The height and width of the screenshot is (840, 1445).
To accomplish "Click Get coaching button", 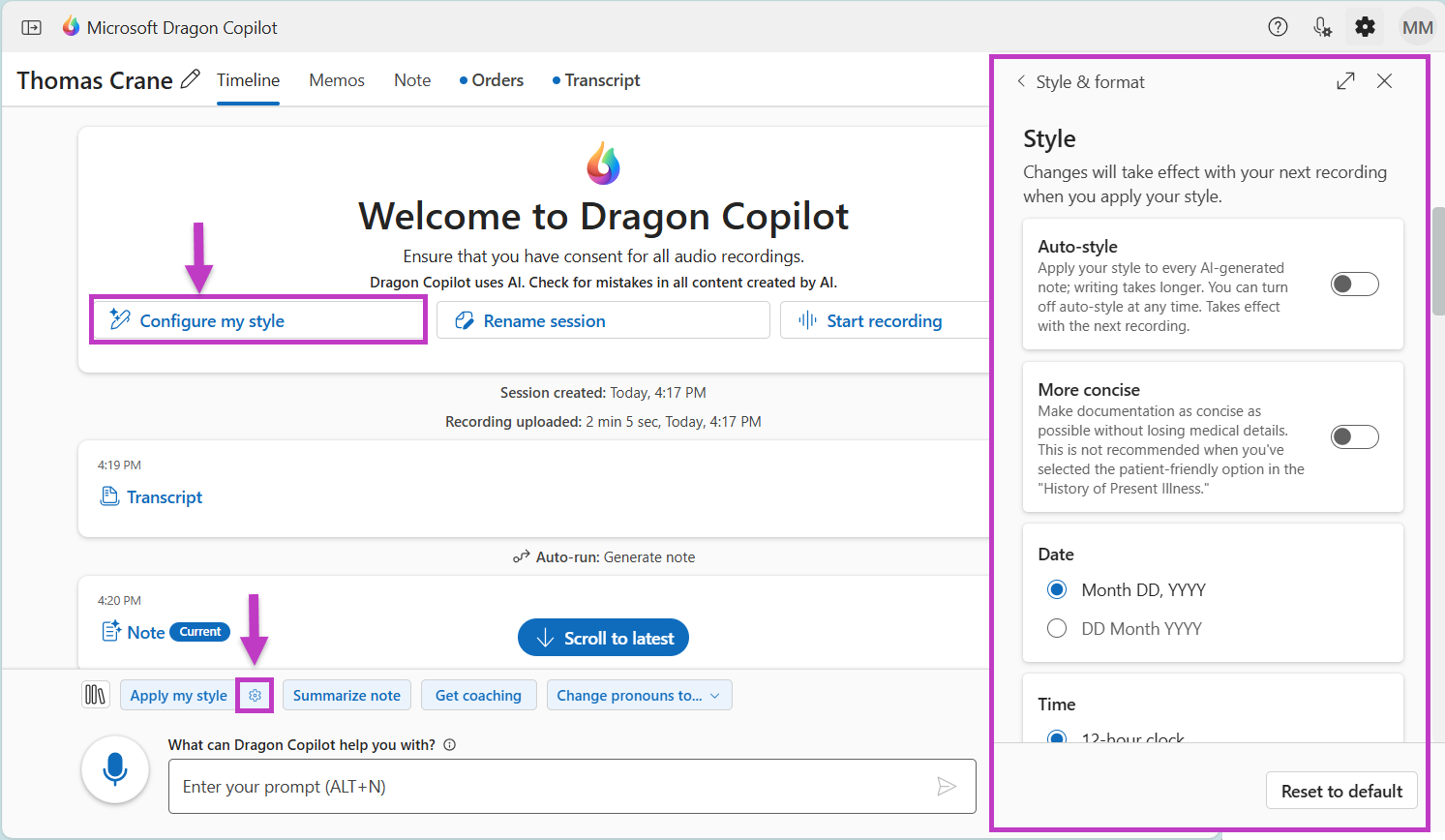I will pos(478,695).
